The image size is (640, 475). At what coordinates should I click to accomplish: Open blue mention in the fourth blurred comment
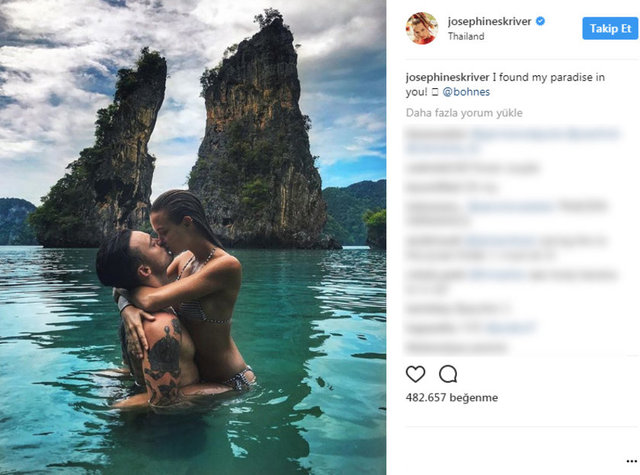tap(511, 206)
